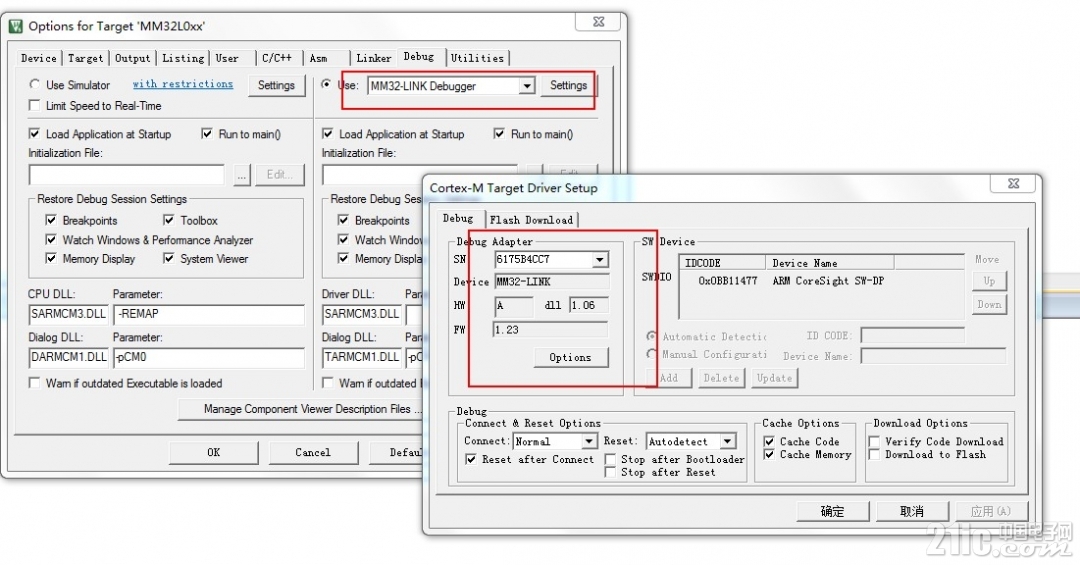Toggle Stop after Reset checkbox
The image size is (1080, 565).
click(x=610, y=472)
